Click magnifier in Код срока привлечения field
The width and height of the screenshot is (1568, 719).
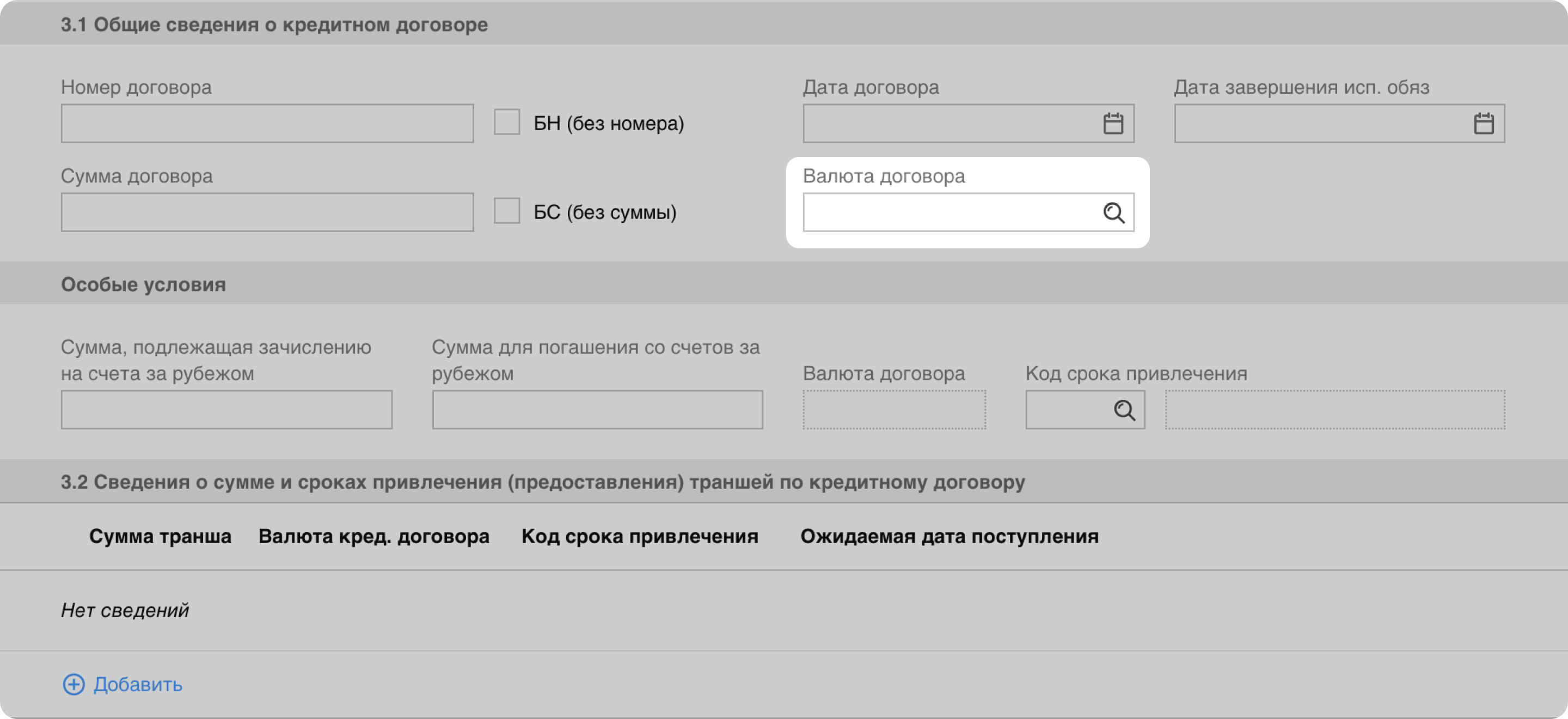(1124, 410)
